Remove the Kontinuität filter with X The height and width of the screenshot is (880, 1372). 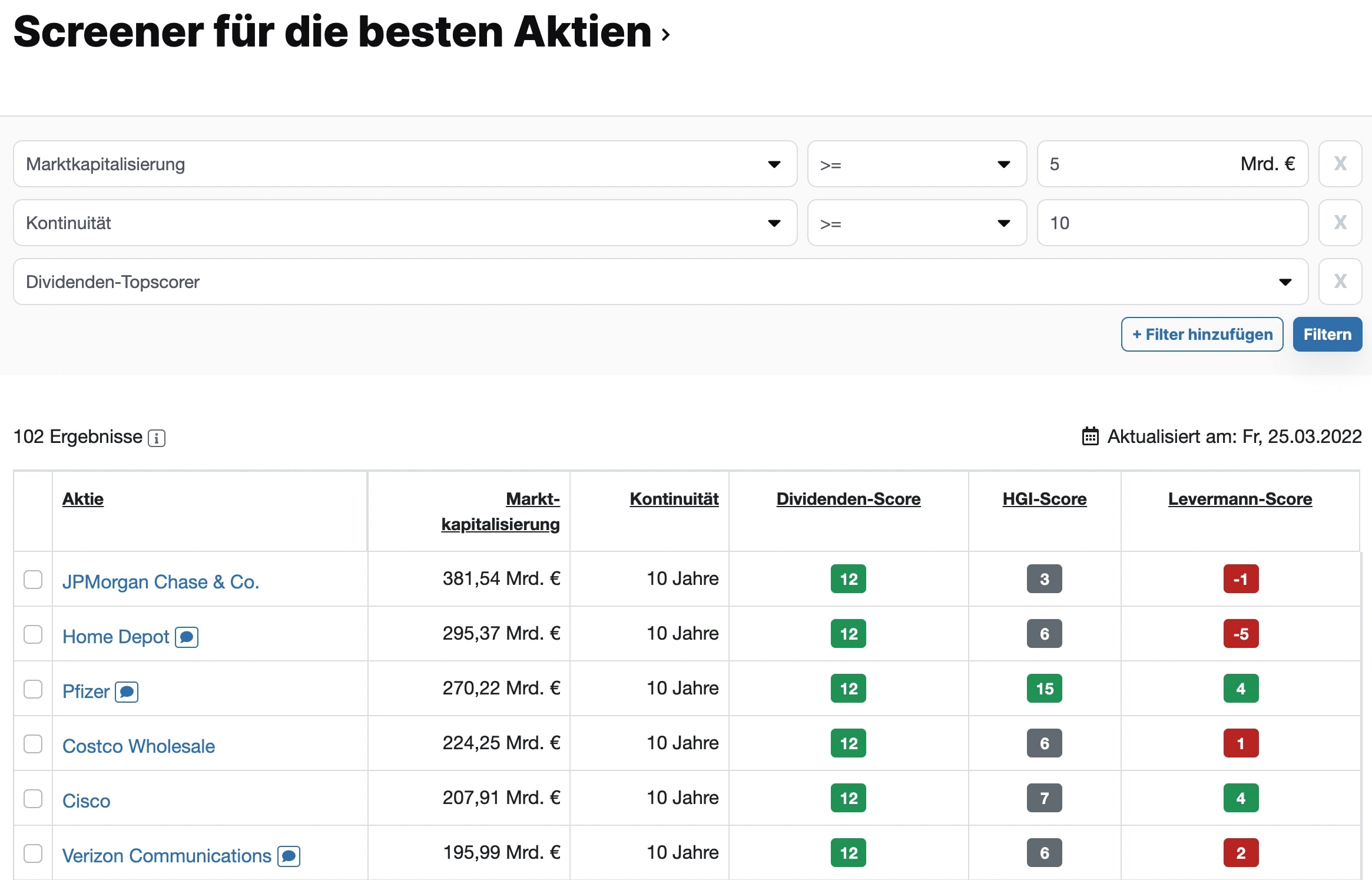(x=1340, y=223)
